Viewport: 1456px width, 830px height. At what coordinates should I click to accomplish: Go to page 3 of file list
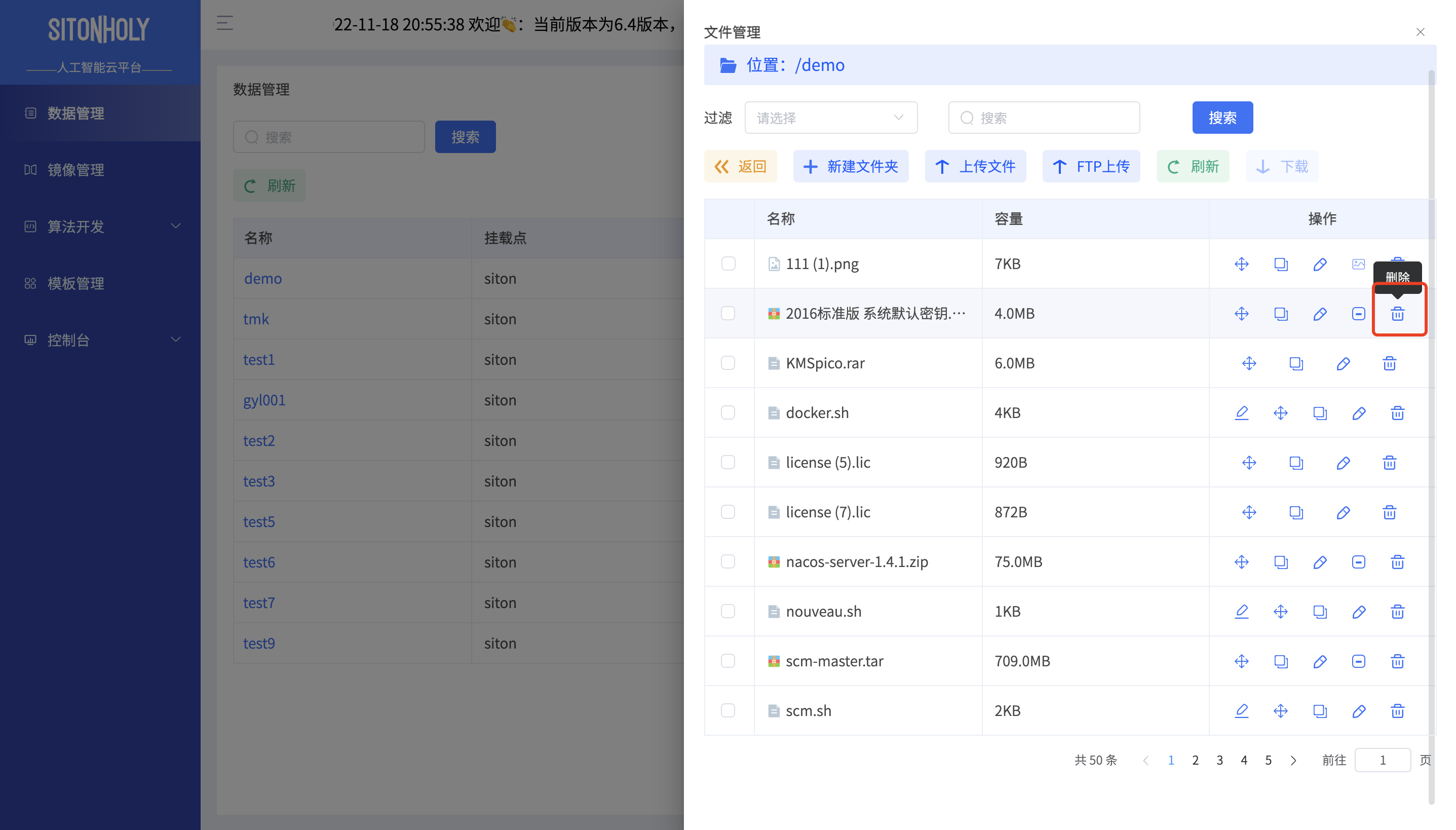(1219, 760)
